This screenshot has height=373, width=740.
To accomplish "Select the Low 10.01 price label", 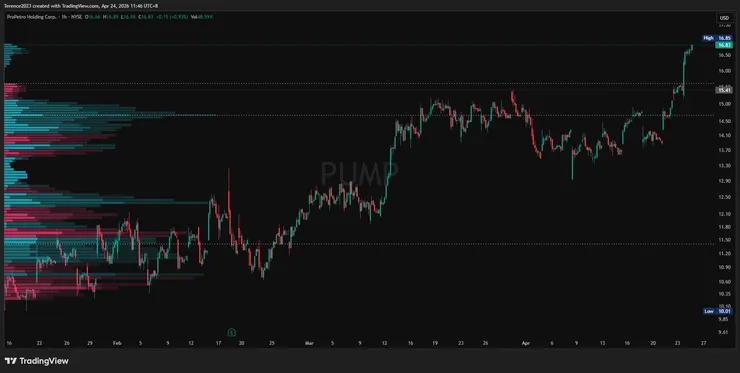I will click(717, 311).
